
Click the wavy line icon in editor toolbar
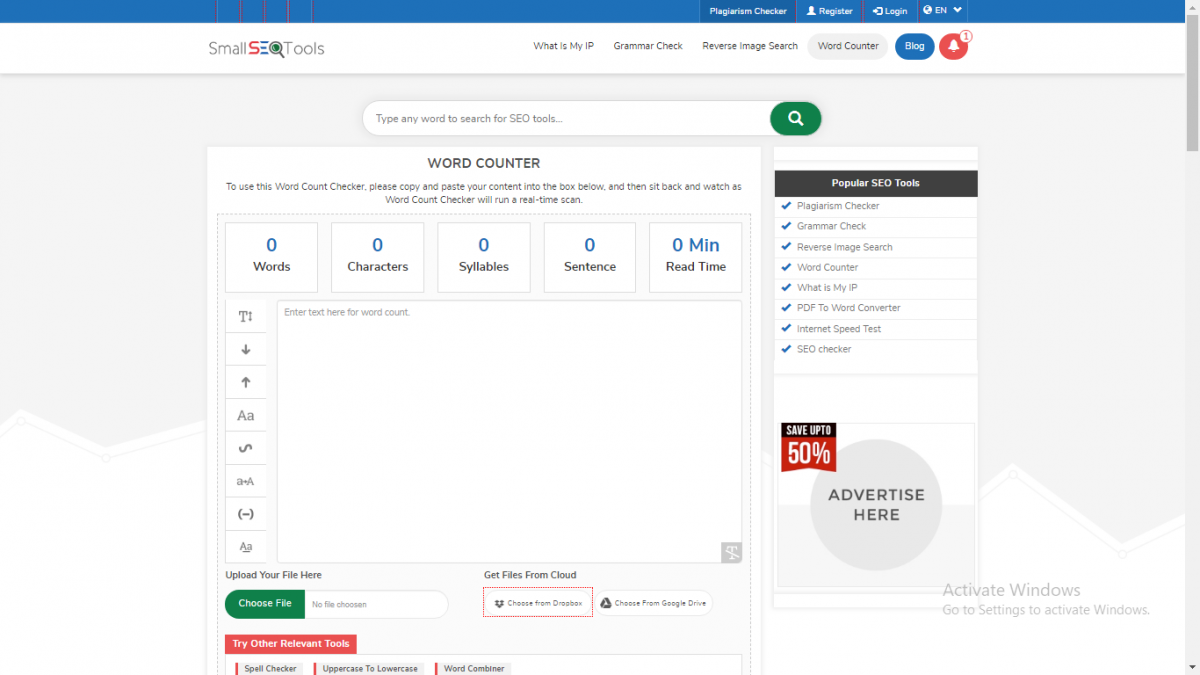click(246, 447)
